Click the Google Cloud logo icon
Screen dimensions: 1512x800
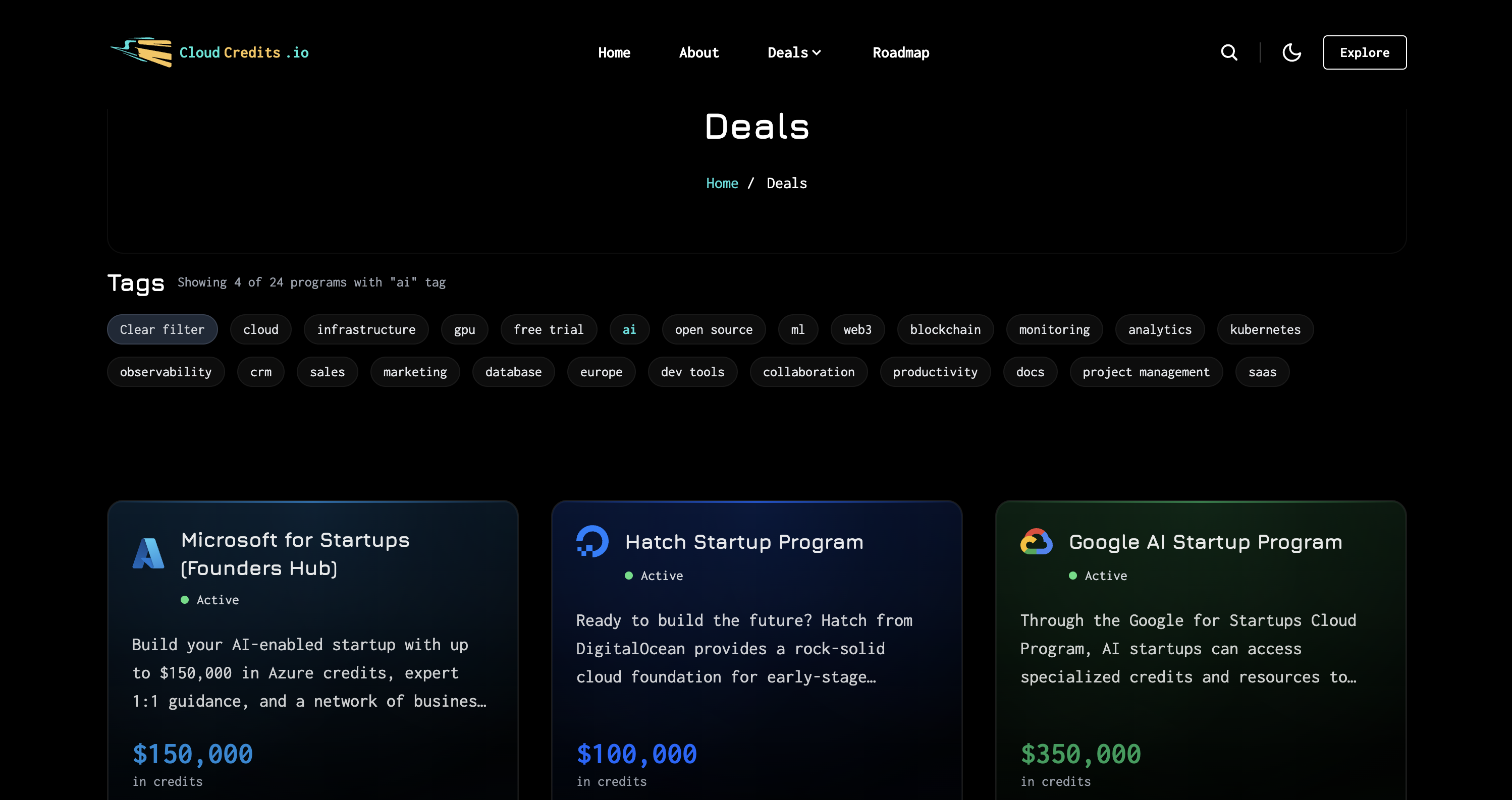[1036, 541]
